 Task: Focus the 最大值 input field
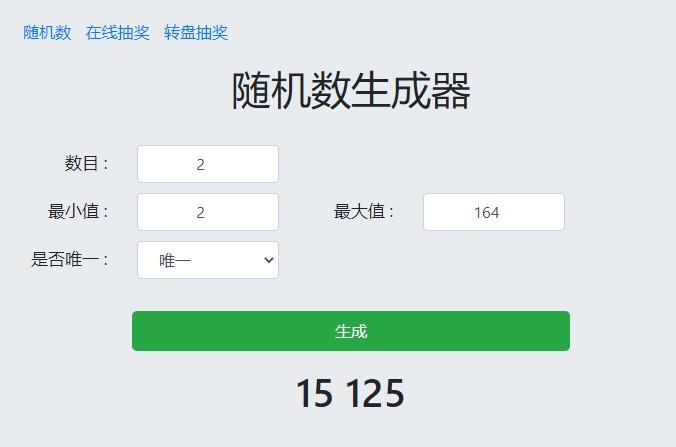pos(494,212)
